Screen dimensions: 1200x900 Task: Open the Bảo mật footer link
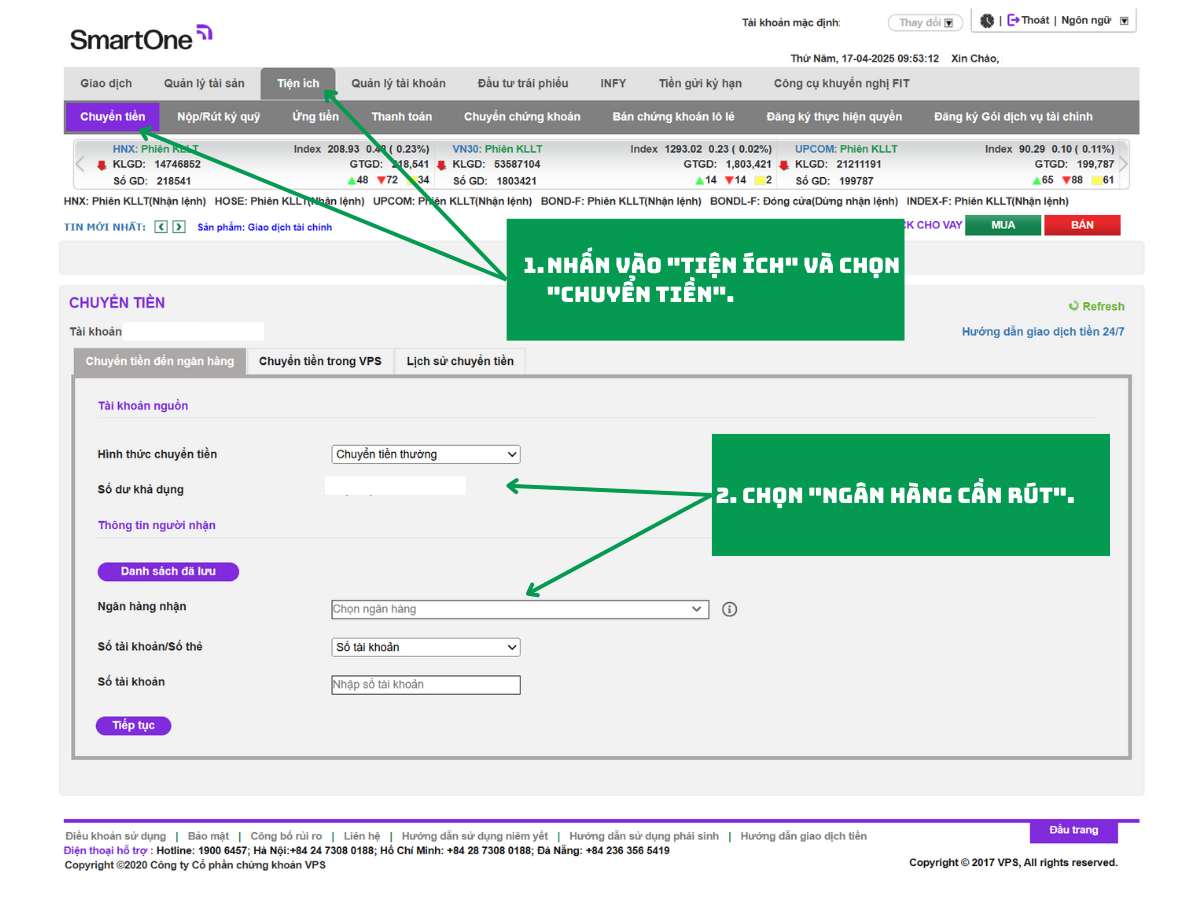click(208, 836)
